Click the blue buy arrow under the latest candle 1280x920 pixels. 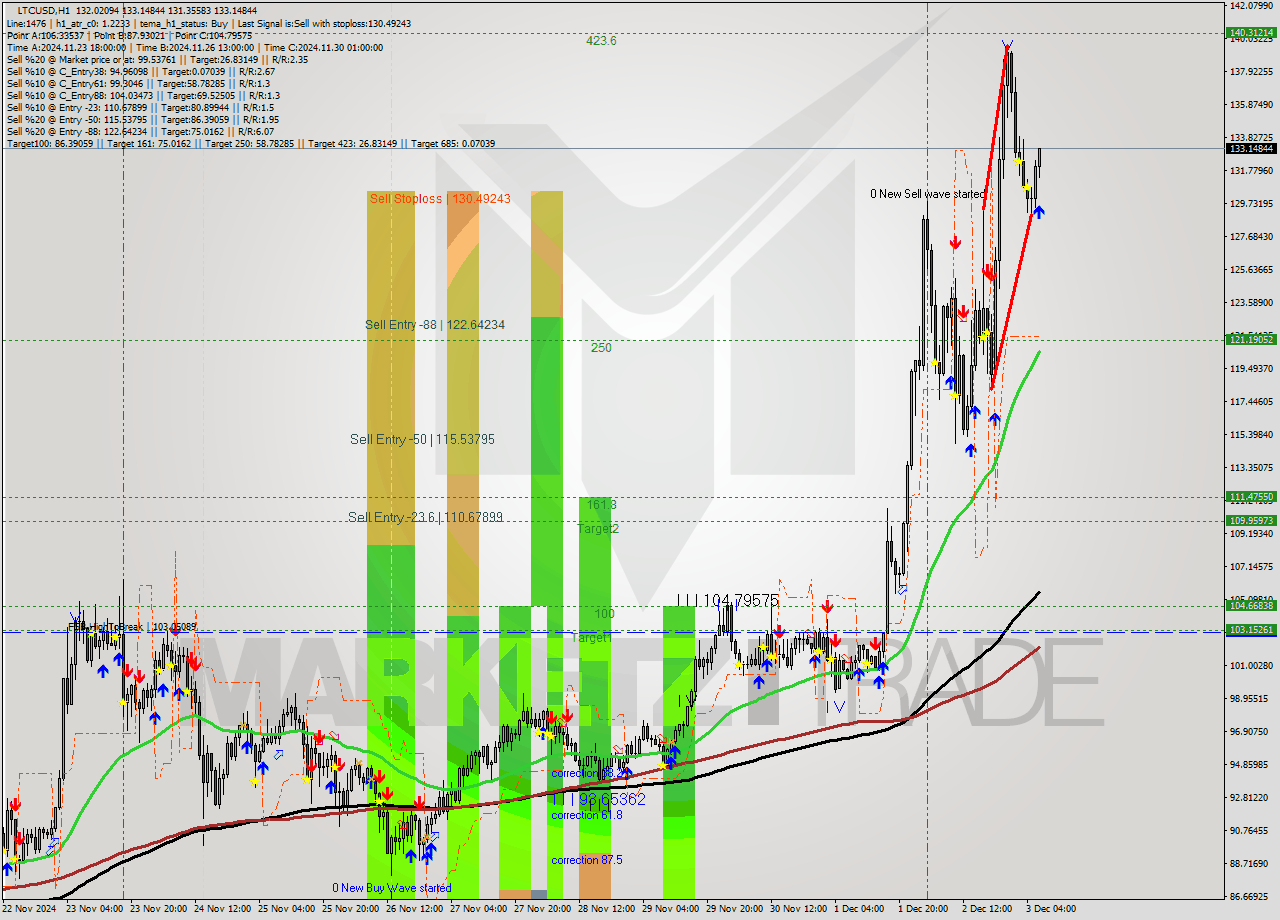(x=1039, y=212)
